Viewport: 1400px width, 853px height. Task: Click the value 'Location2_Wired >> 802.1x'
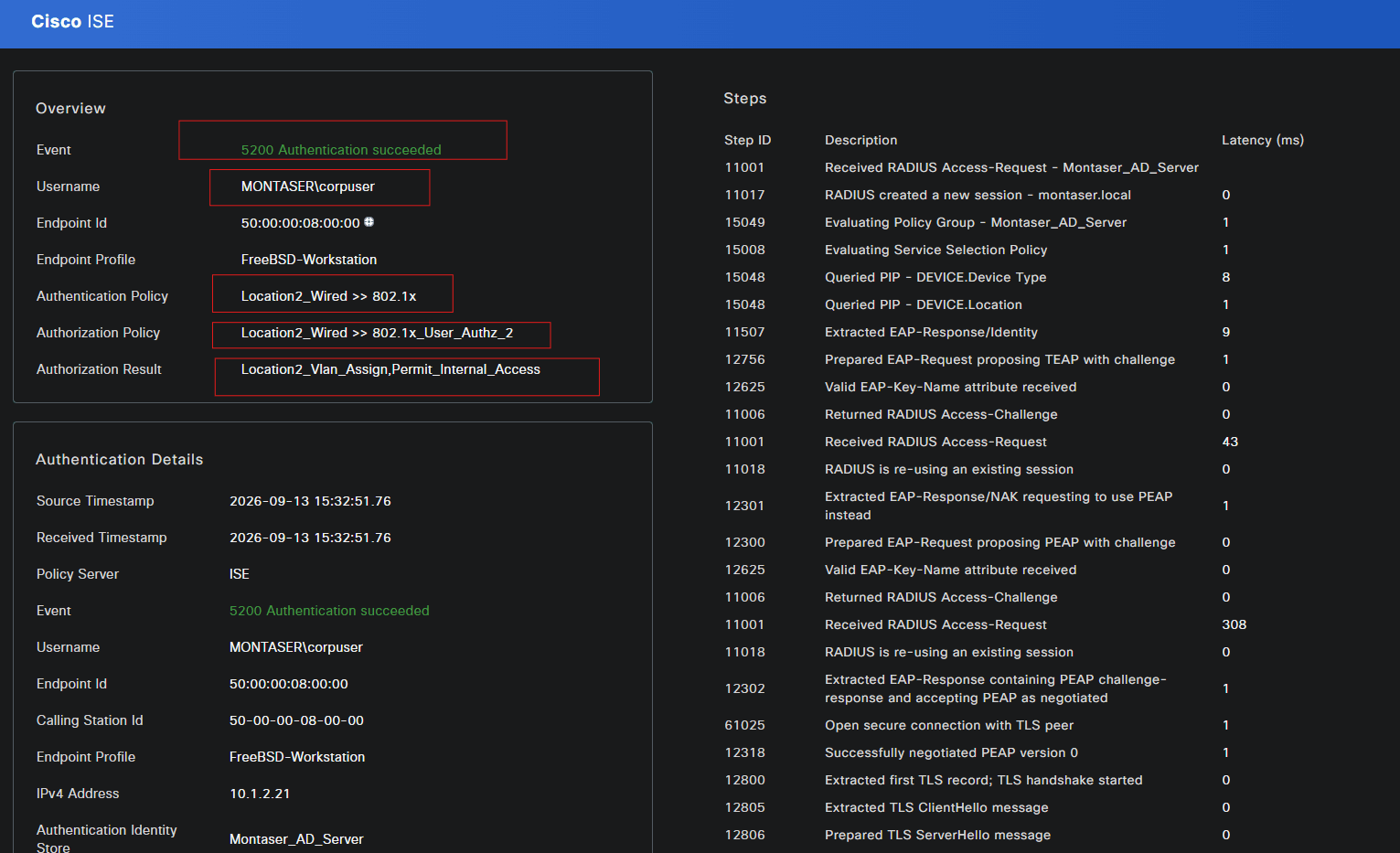pyautogui.click(x=329, y=296)
